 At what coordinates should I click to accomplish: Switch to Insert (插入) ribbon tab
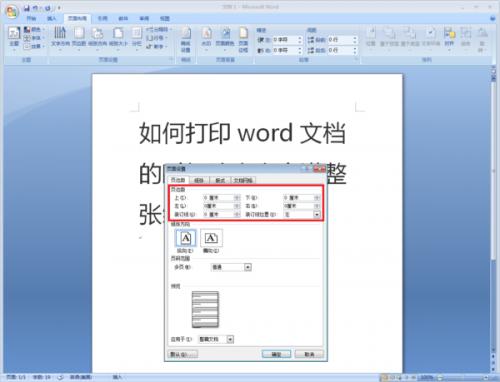pyautogui.click(x=52, y=18)
